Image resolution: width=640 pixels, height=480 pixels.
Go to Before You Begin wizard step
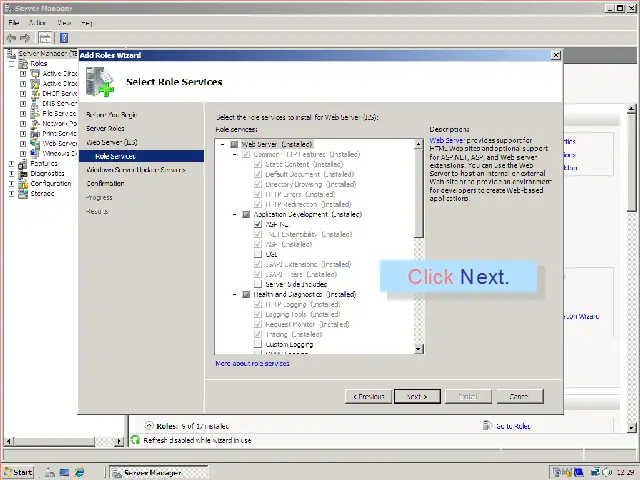(x=111, y=115)
